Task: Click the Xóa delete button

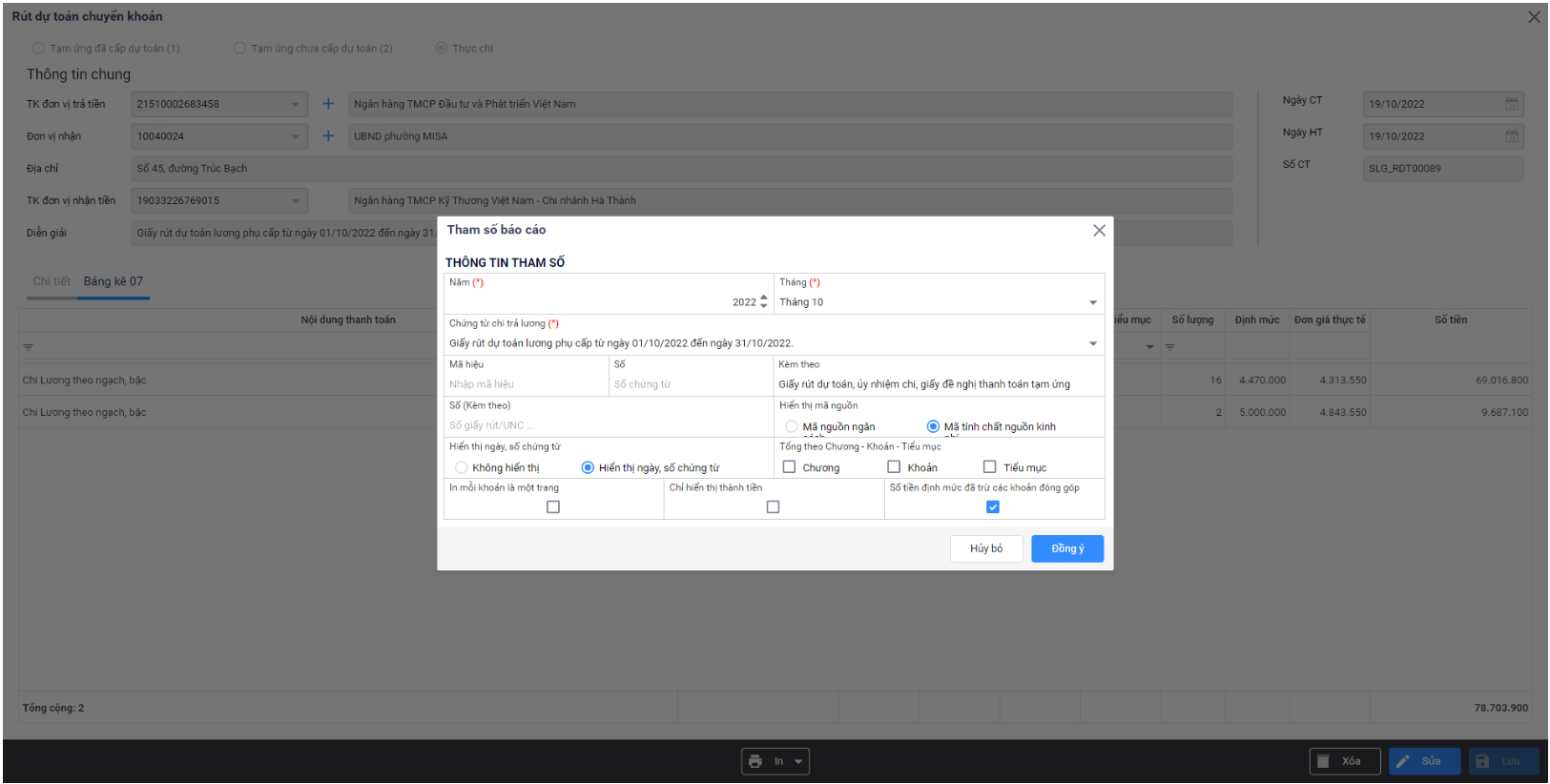Action: [1344, 761]
